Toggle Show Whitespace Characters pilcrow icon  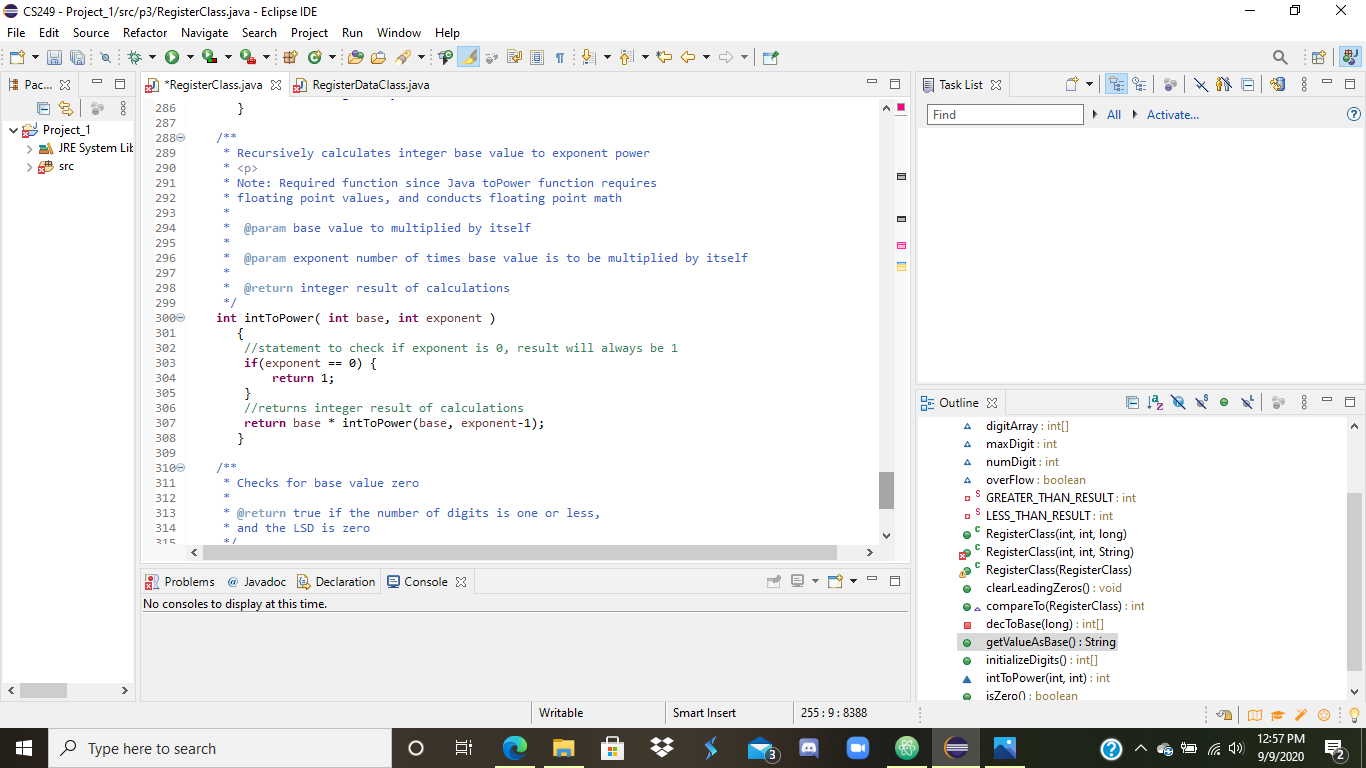point(560,58)
